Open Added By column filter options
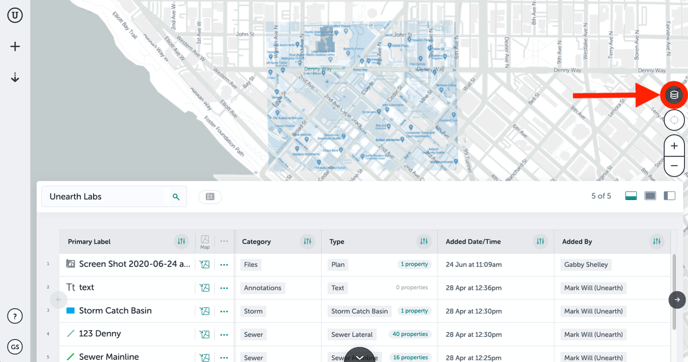Screen dimensions: 688x362 [656, 241]
